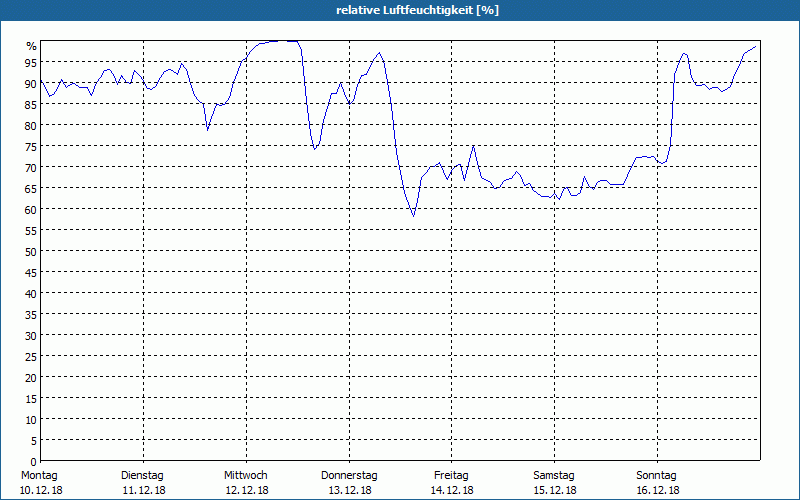Click the flat humidity peak on Mittwoch
The height and width of the screenshot is (500, 800).
(278, 41)
